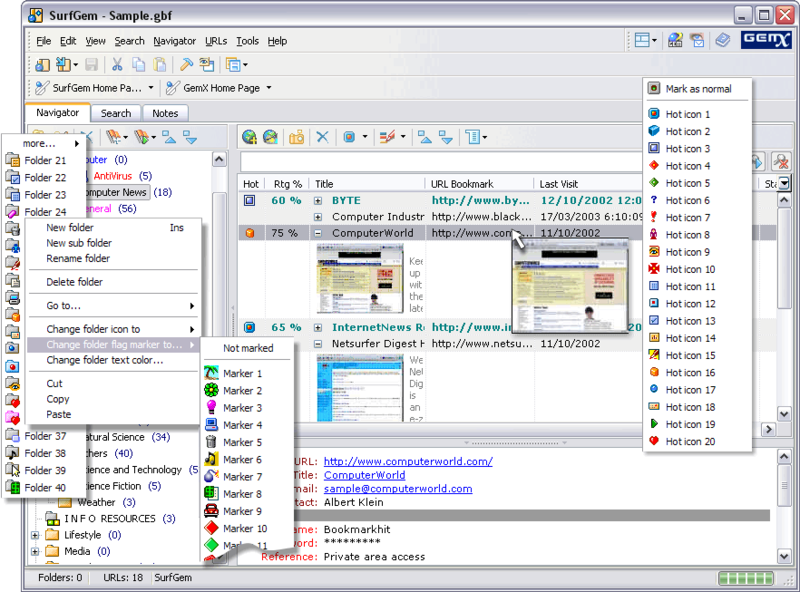Image resolution: width=800 pixels, height=592 pixels.
Task: Click the Copy toolbar icon
Action: [x=138, y=64]
